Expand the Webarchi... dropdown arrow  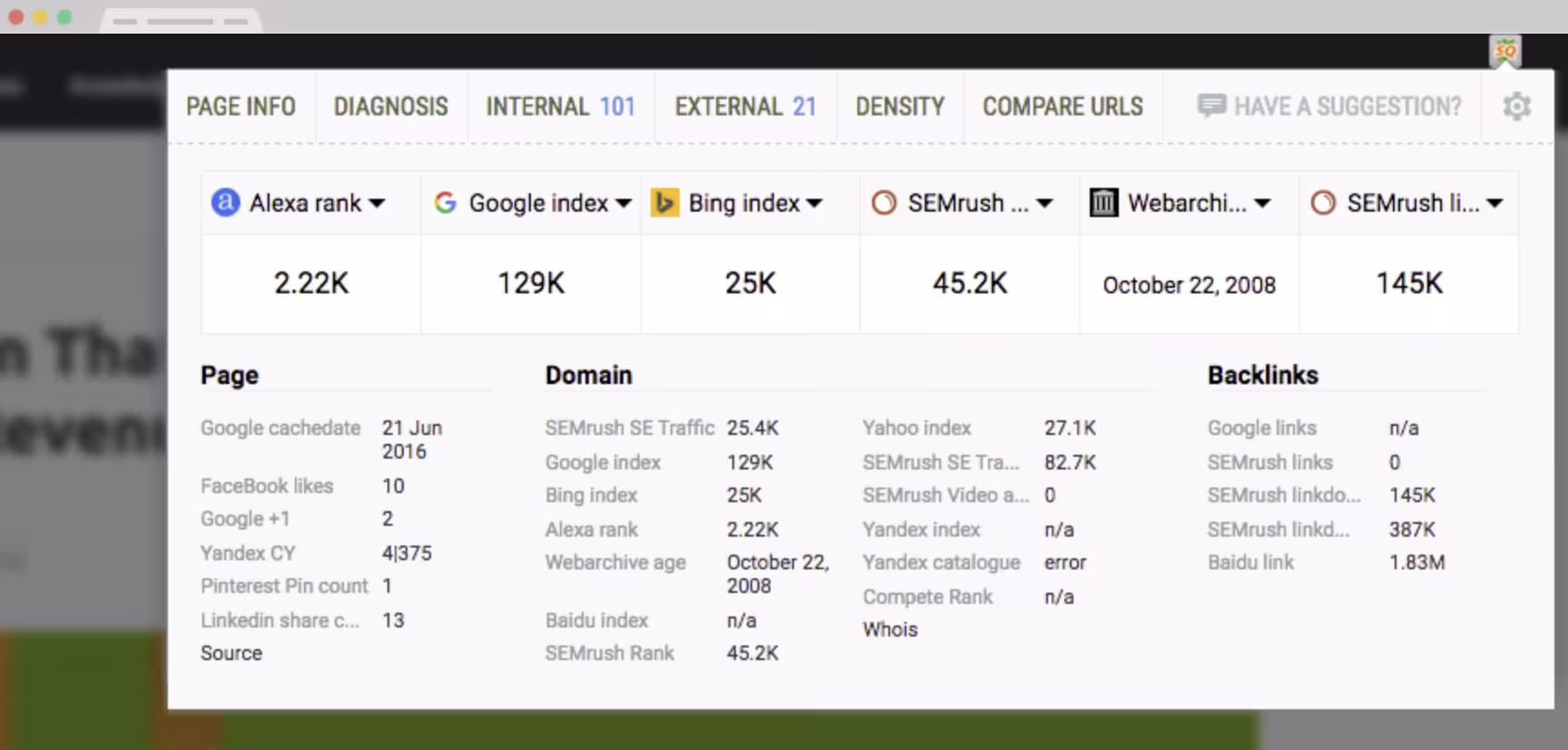[1262, 203]
